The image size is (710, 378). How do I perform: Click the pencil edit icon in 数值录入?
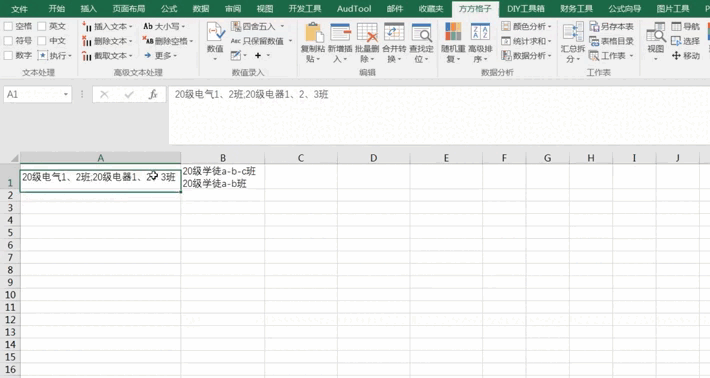coord(235,55)
